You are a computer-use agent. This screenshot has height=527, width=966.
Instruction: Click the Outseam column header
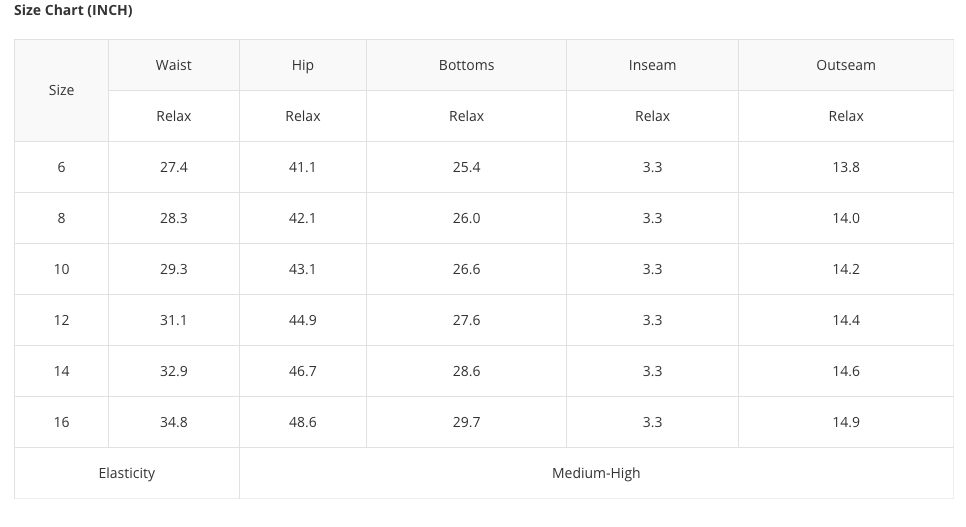(846, 65)
